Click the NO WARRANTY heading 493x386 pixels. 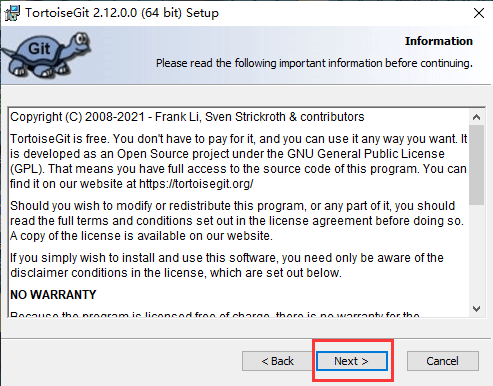(x=53, y=295)
